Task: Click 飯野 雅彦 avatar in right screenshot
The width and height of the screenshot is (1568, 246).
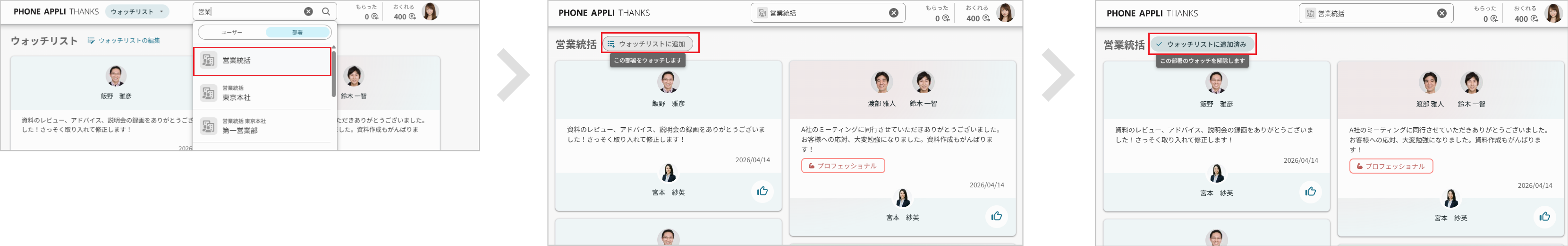Action: pos(1217,82)
